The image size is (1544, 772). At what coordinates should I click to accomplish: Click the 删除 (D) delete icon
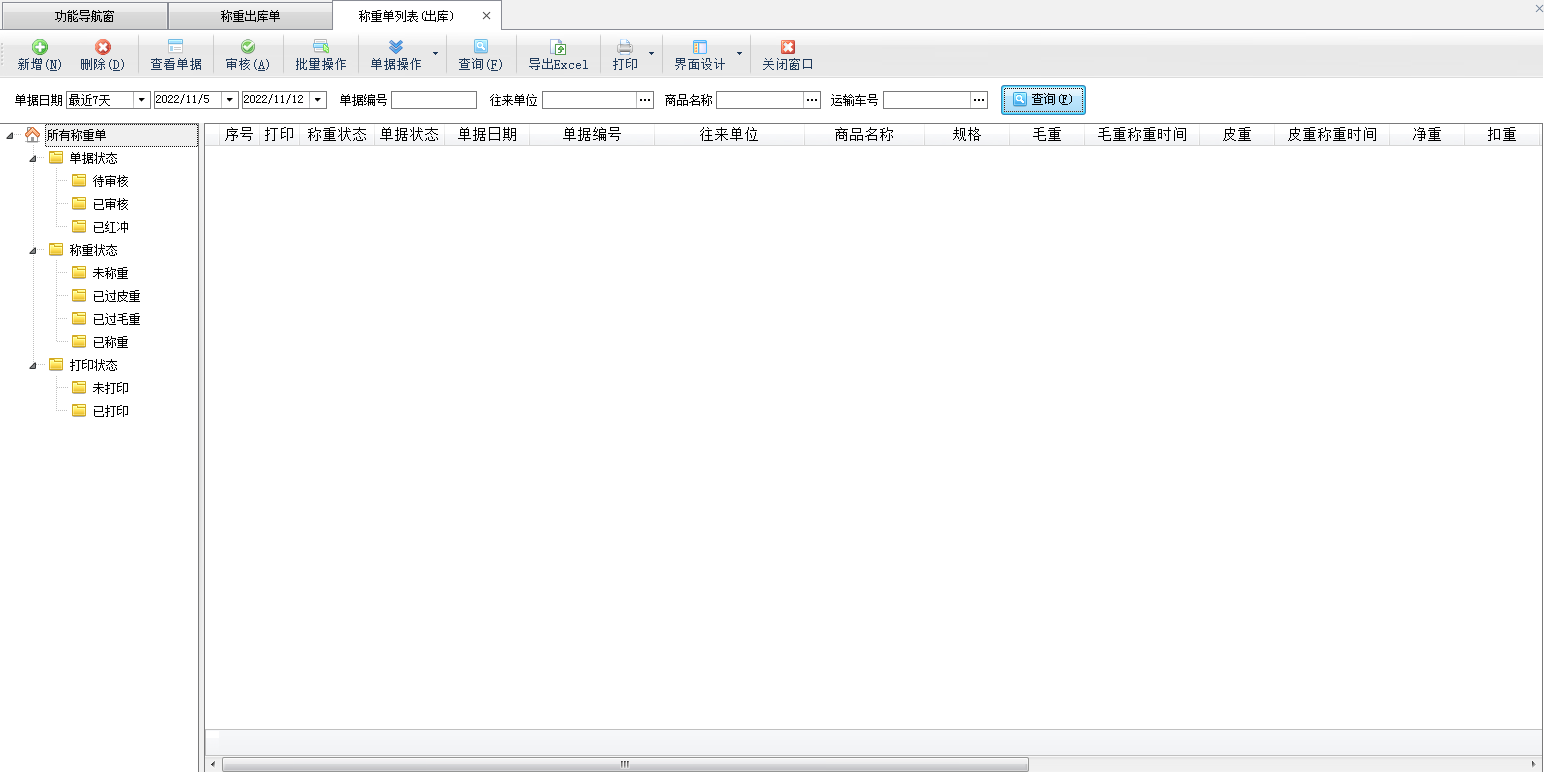click(102, 48)
